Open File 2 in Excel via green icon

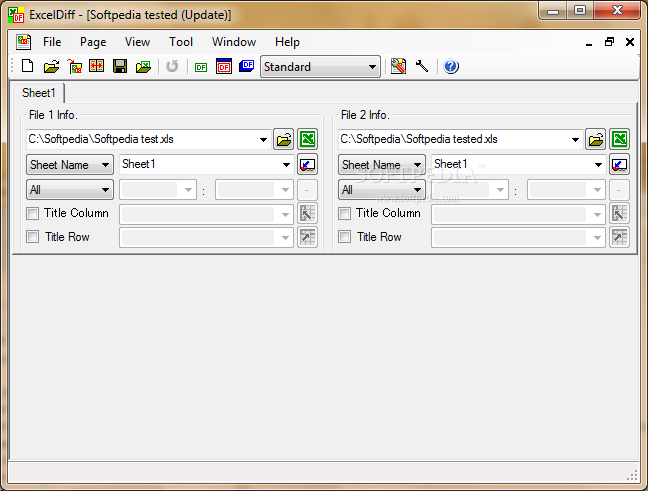tap(619, 139)
